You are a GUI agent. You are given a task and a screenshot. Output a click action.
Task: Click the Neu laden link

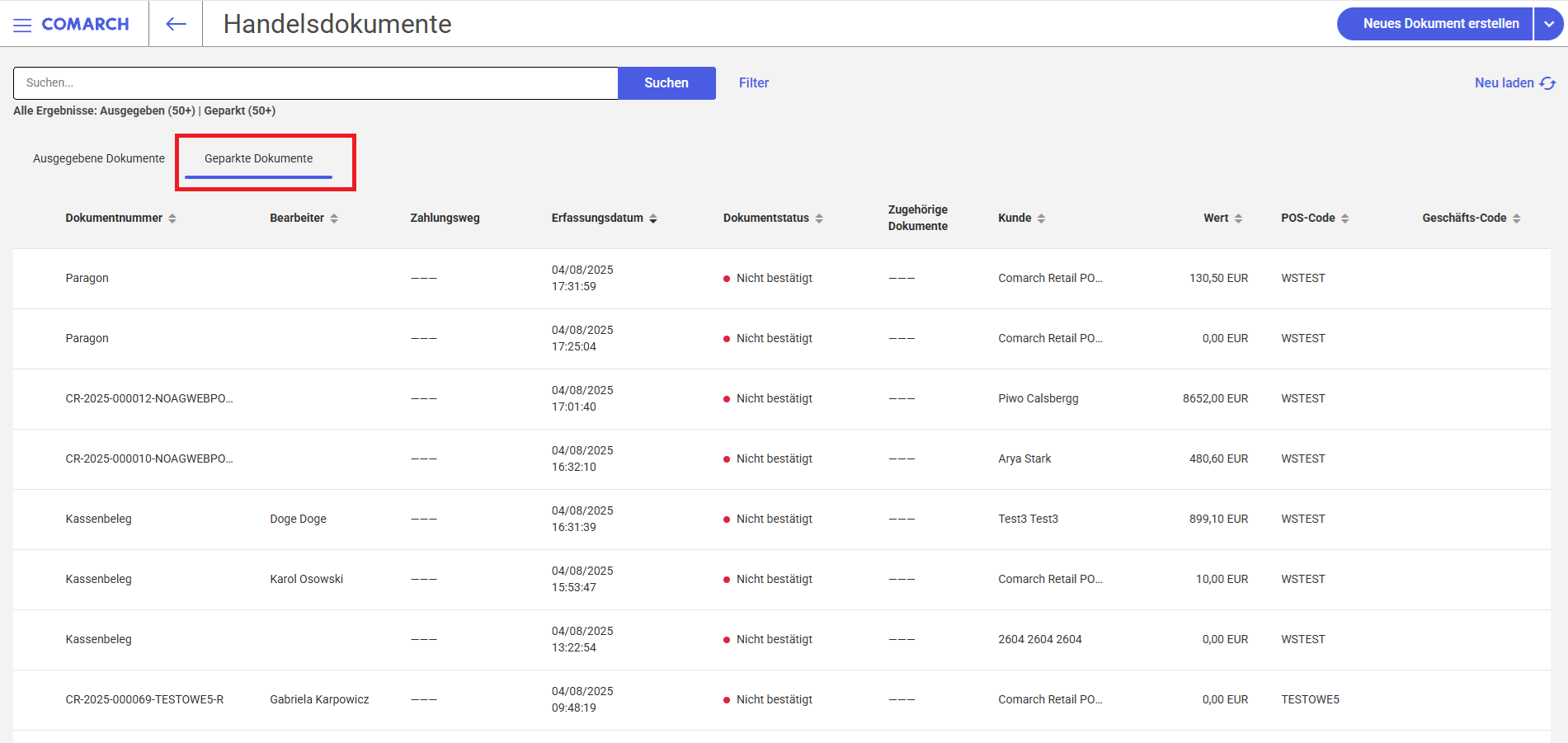tap(1504, 83)
